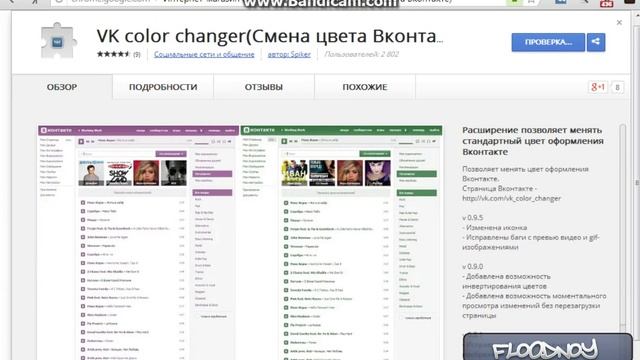
Task: Open the vk.com/vk_color_changer link in the description
Action: pos(511,198)
